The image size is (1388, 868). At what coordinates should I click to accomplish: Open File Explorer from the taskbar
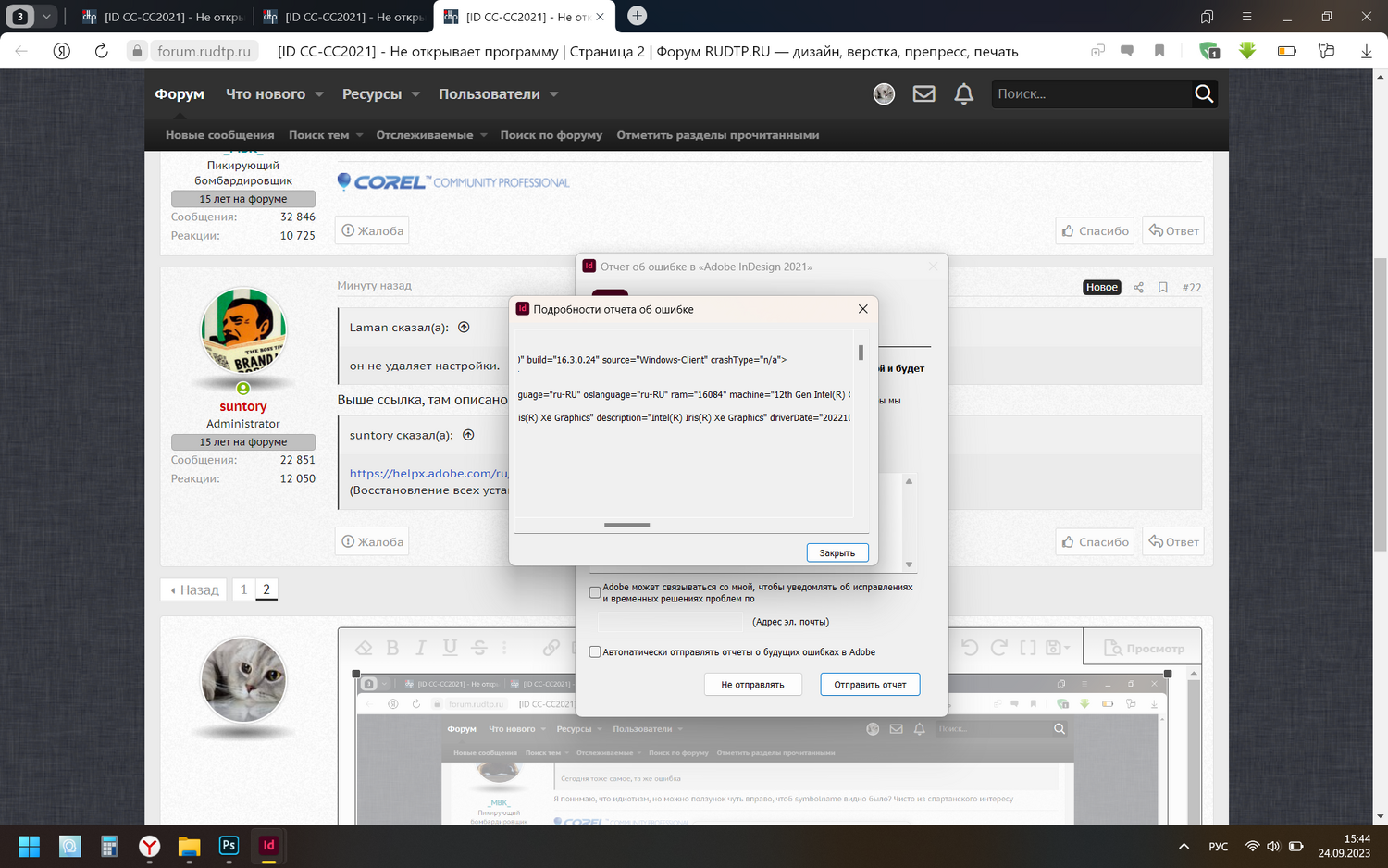(x=189, y=846)
